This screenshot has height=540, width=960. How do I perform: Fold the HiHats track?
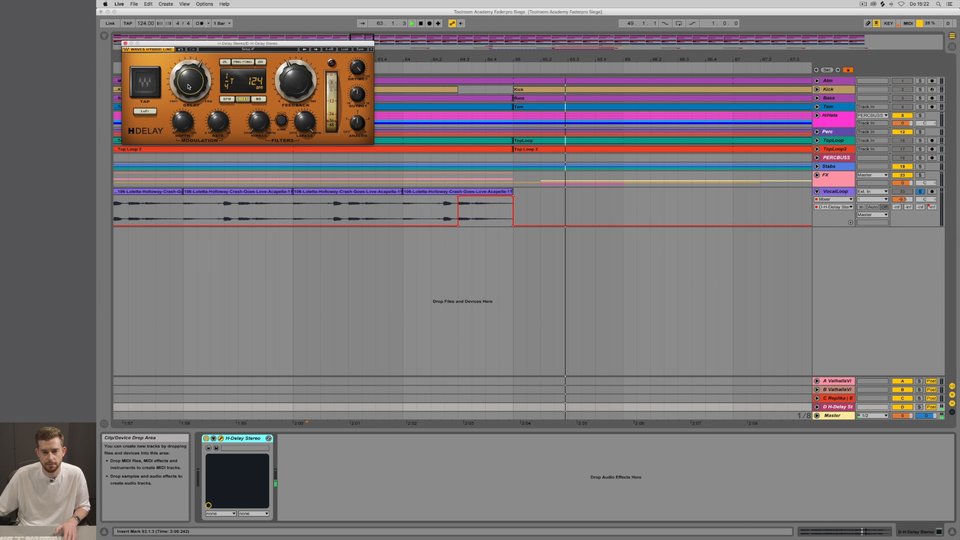(x=817, y=114)
